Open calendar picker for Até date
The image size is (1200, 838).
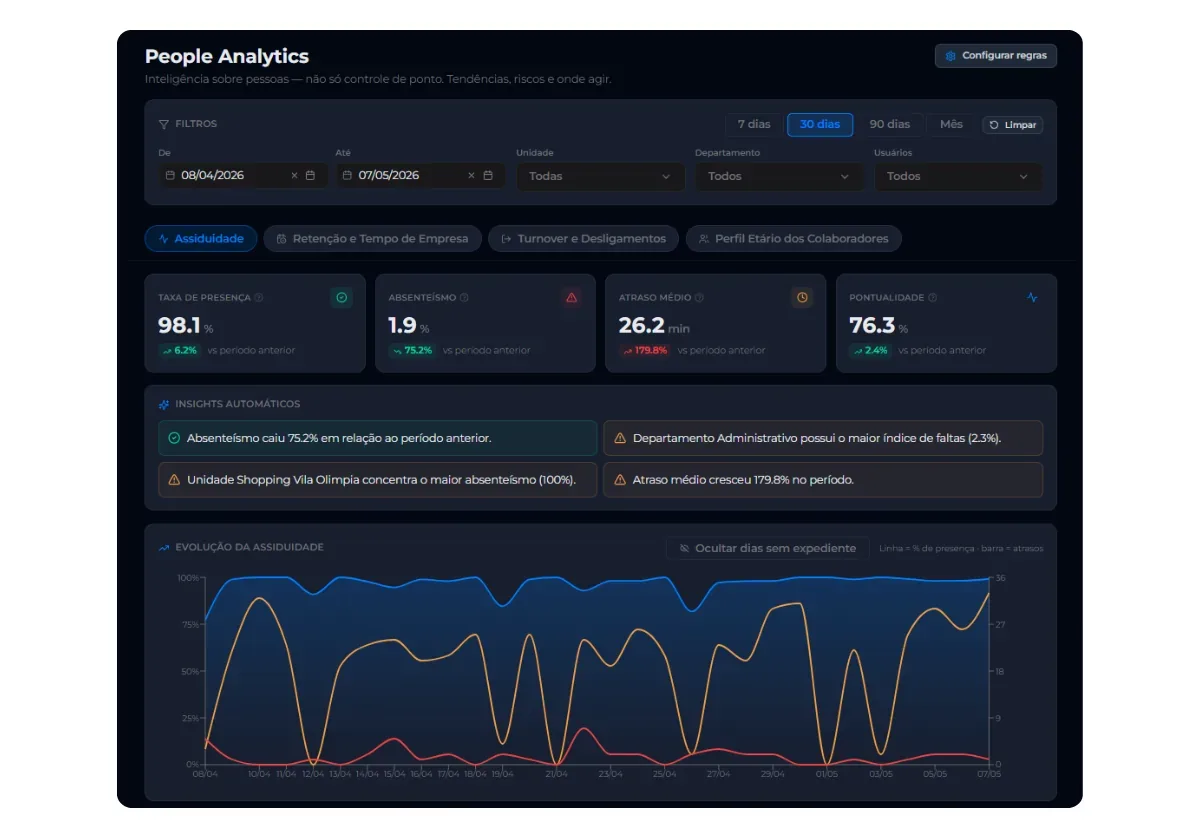coord(488,175)
